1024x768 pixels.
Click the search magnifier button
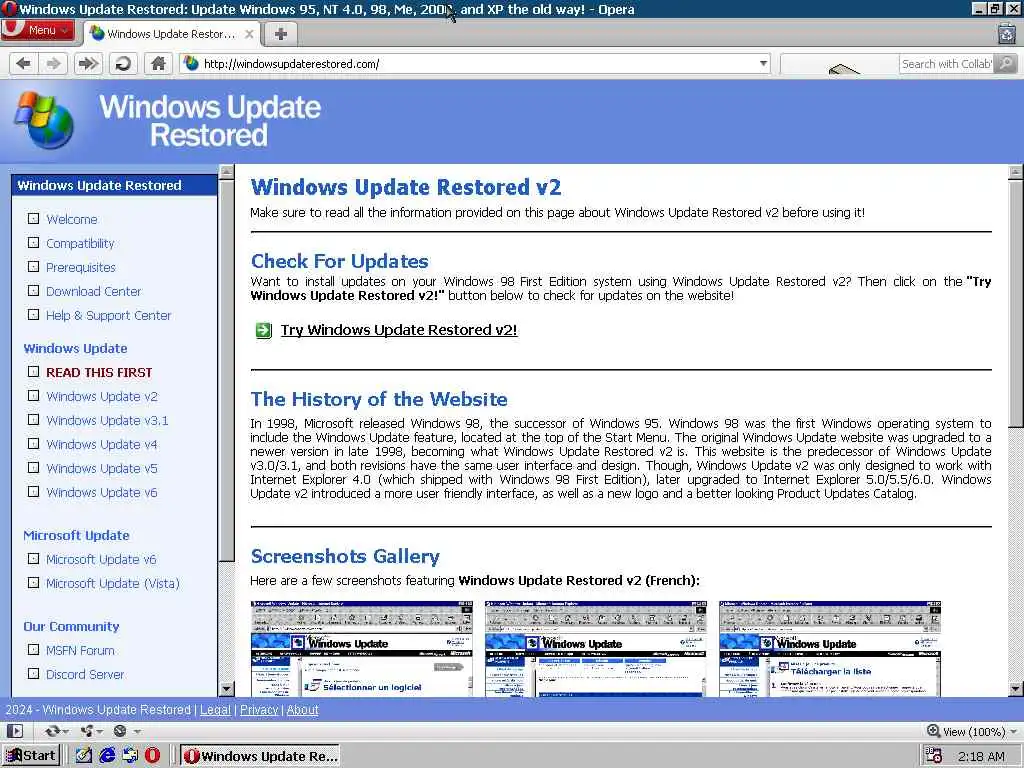(1006, 63)
